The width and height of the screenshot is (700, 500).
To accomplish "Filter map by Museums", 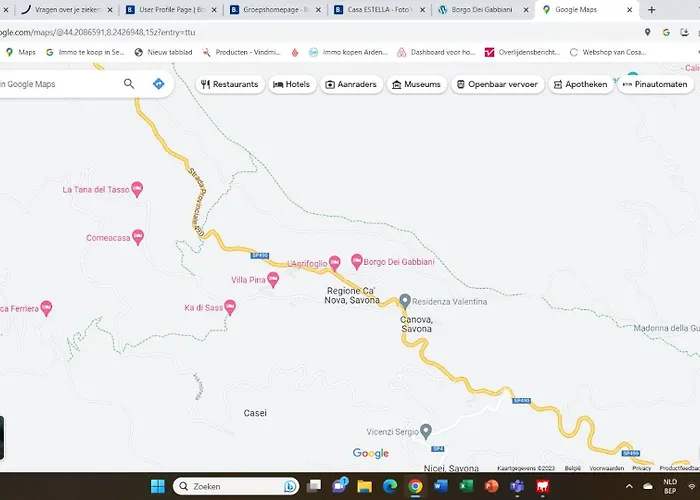I will [417, 84].
